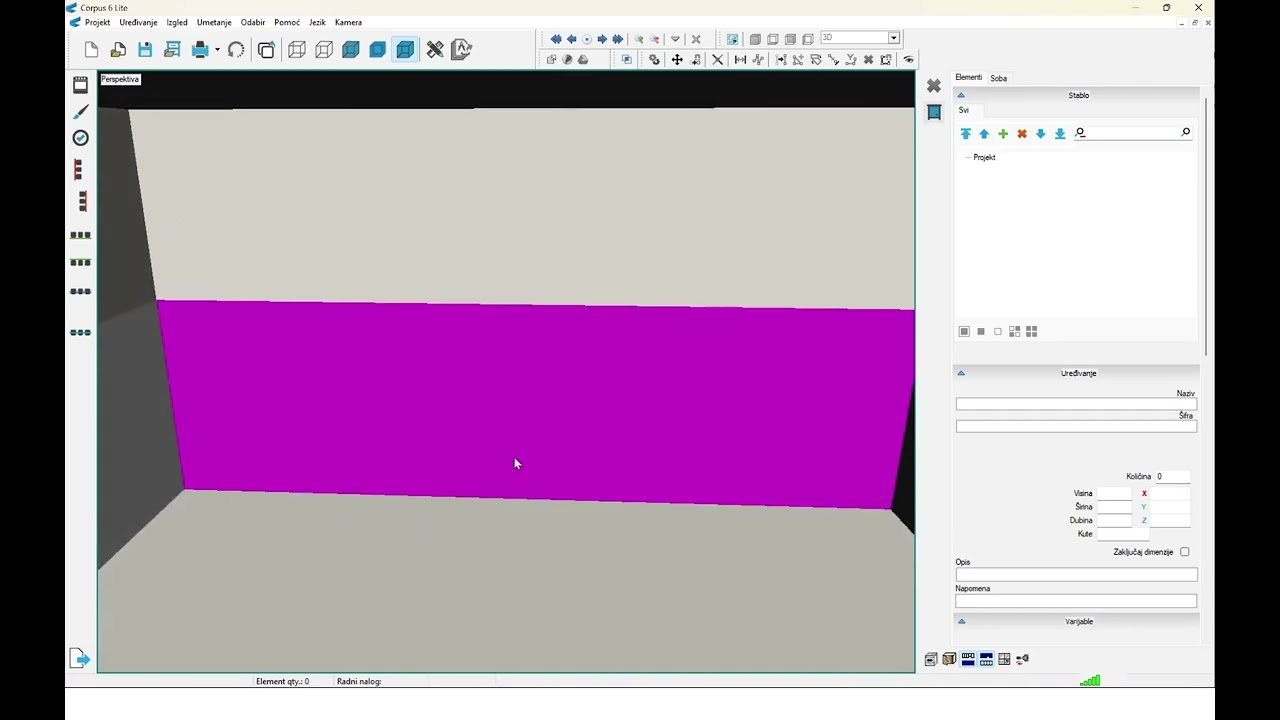The image size is (1280, 720).
Task: Click the black X delete tool
Action: [717, 60]
